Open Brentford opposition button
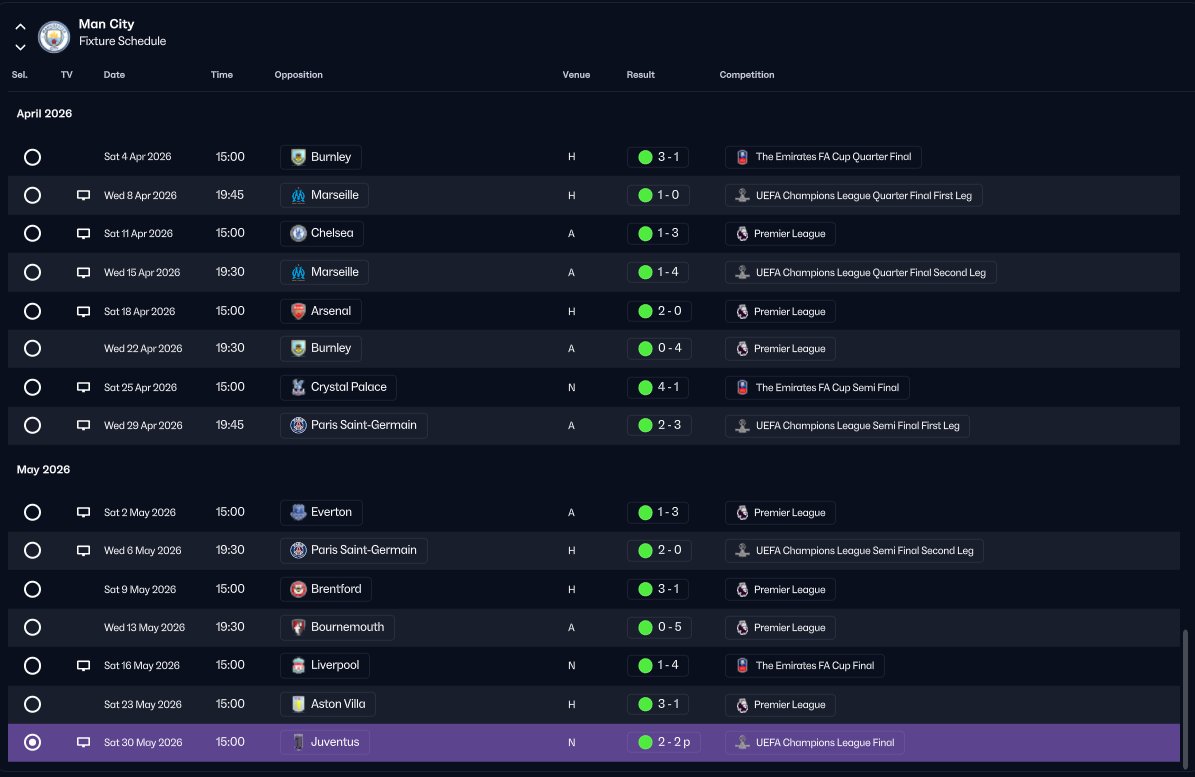 click(326, 589)
